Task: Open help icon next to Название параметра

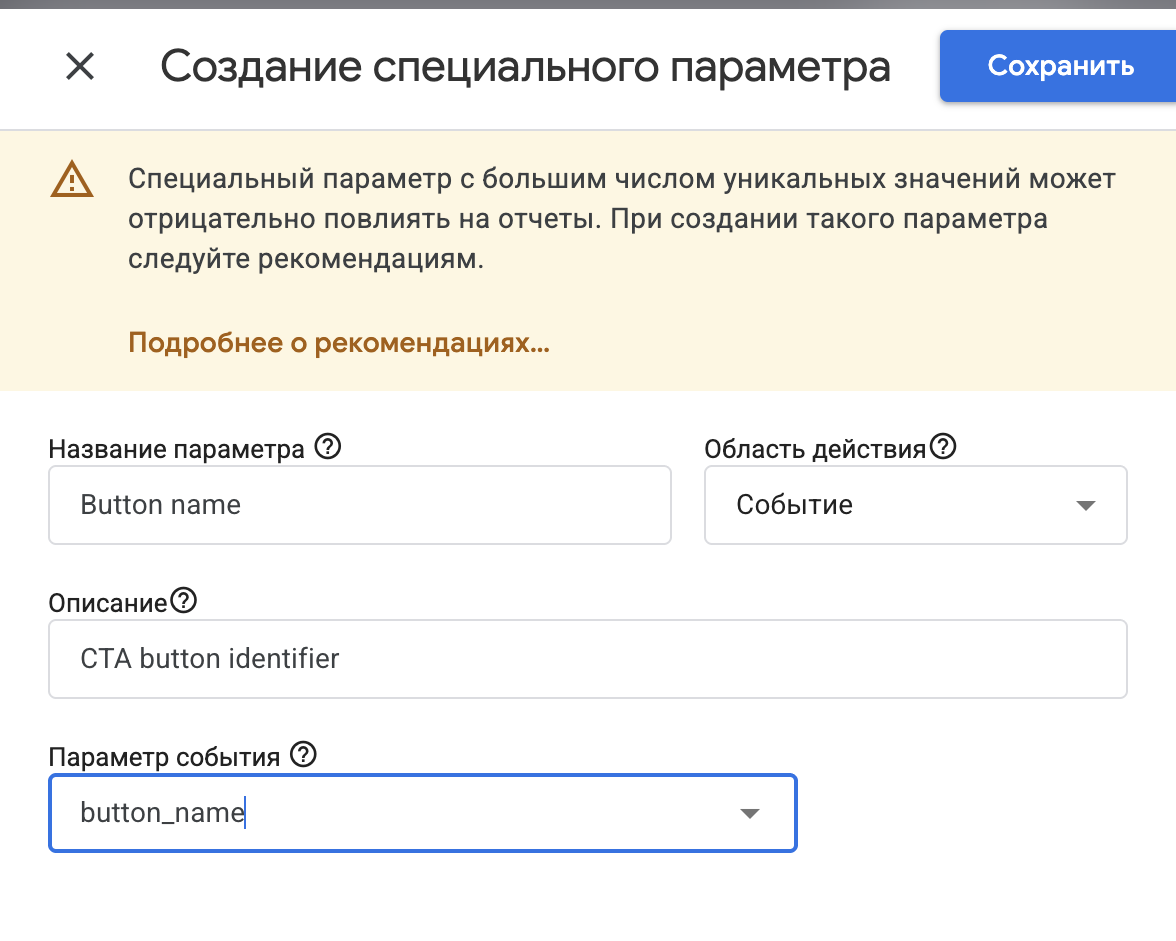Action: pos(328,447)
